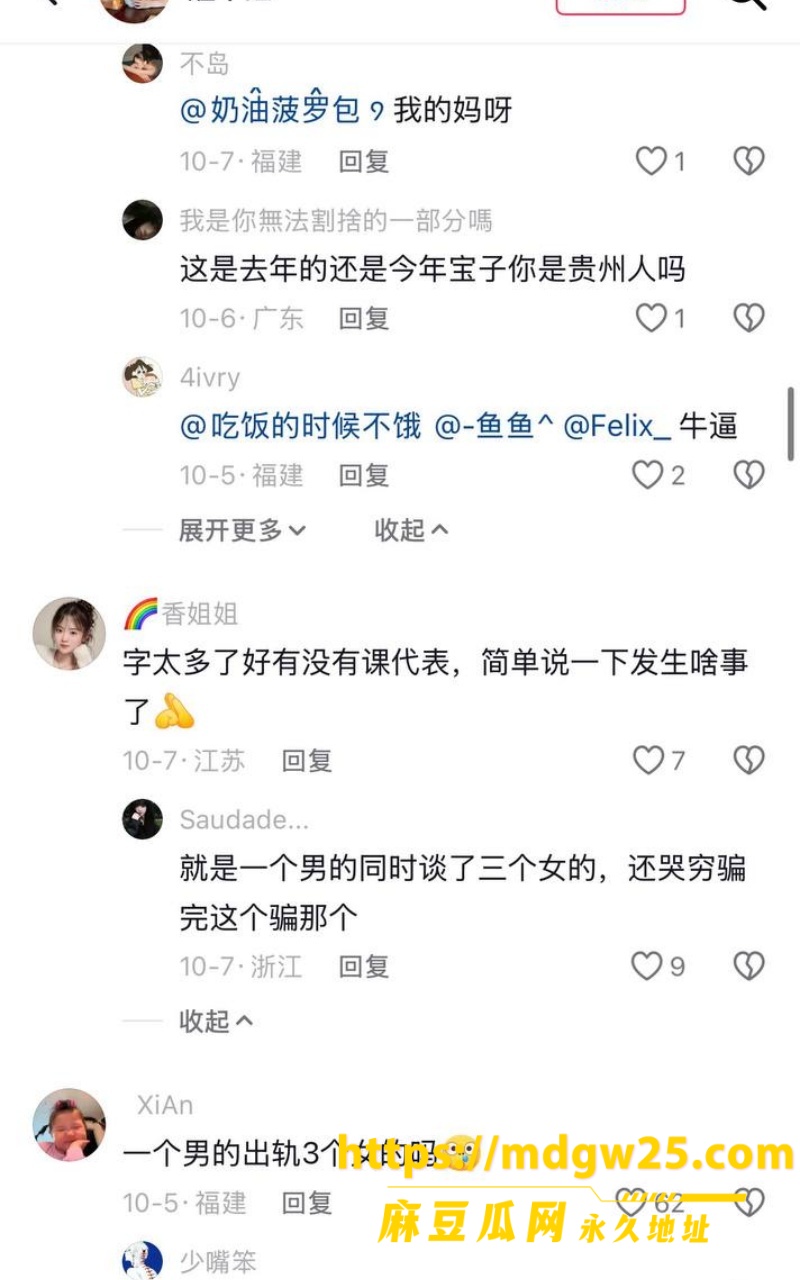Screen dimensions: 800x1280
Task: Open Saudade's small avatar
Action: 142,819
